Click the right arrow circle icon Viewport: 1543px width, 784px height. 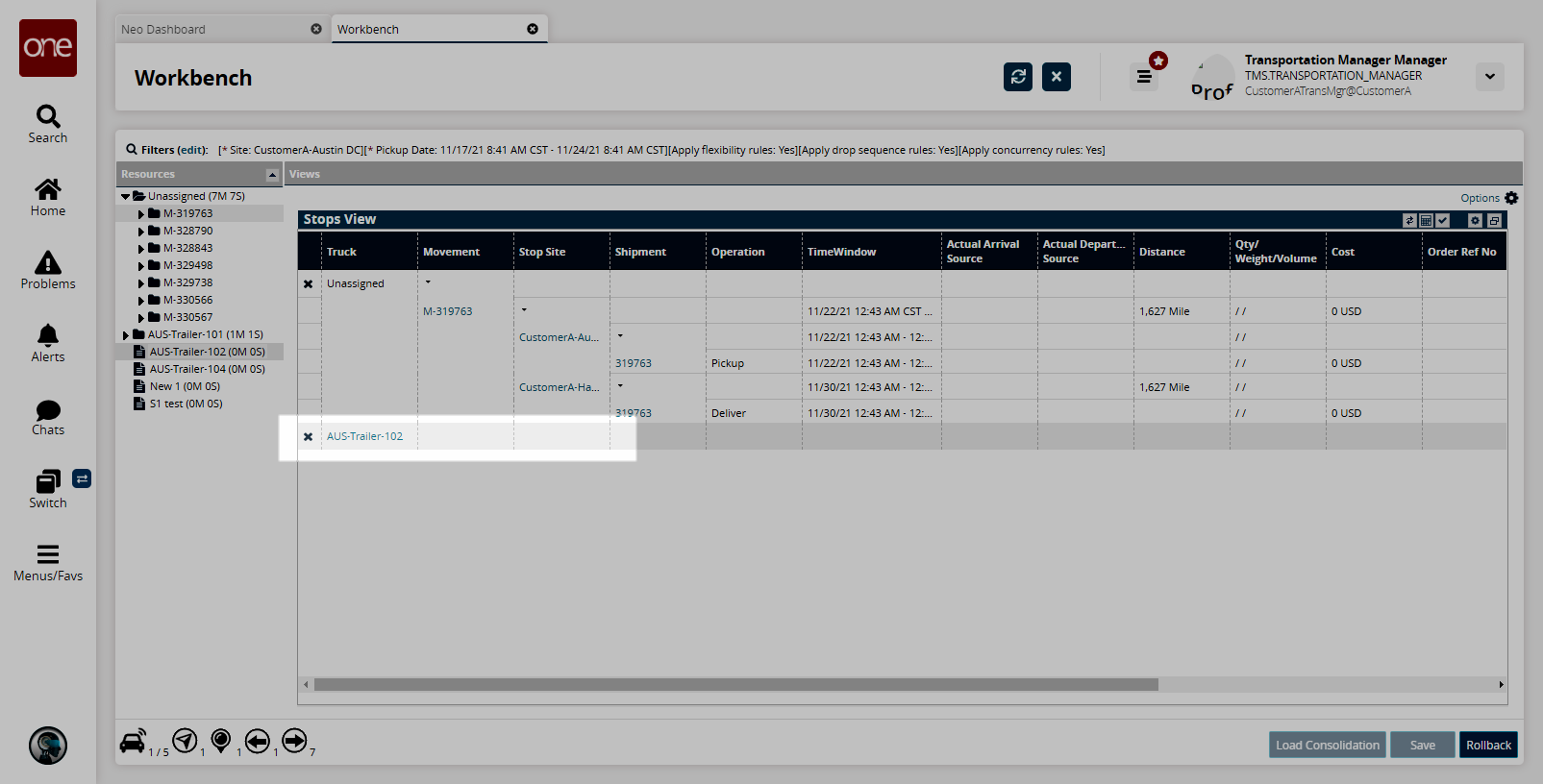point(294,741)
